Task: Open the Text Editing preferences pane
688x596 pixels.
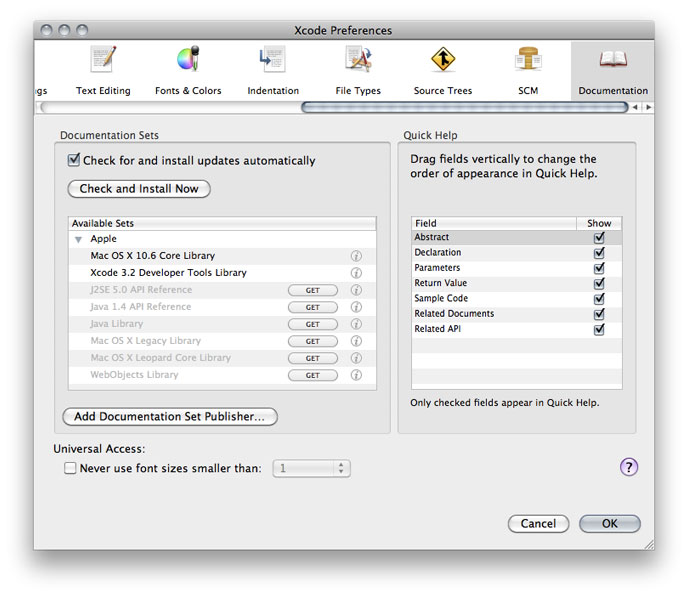Action: 103,68
